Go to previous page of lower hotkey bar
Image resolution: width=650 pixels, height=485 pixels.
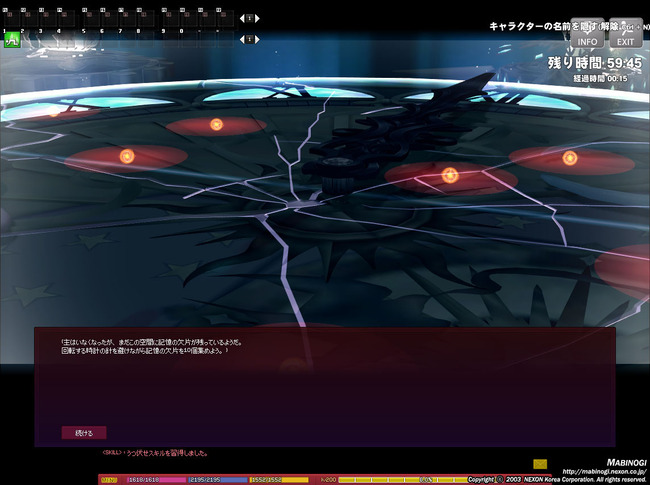pos(242,39)
